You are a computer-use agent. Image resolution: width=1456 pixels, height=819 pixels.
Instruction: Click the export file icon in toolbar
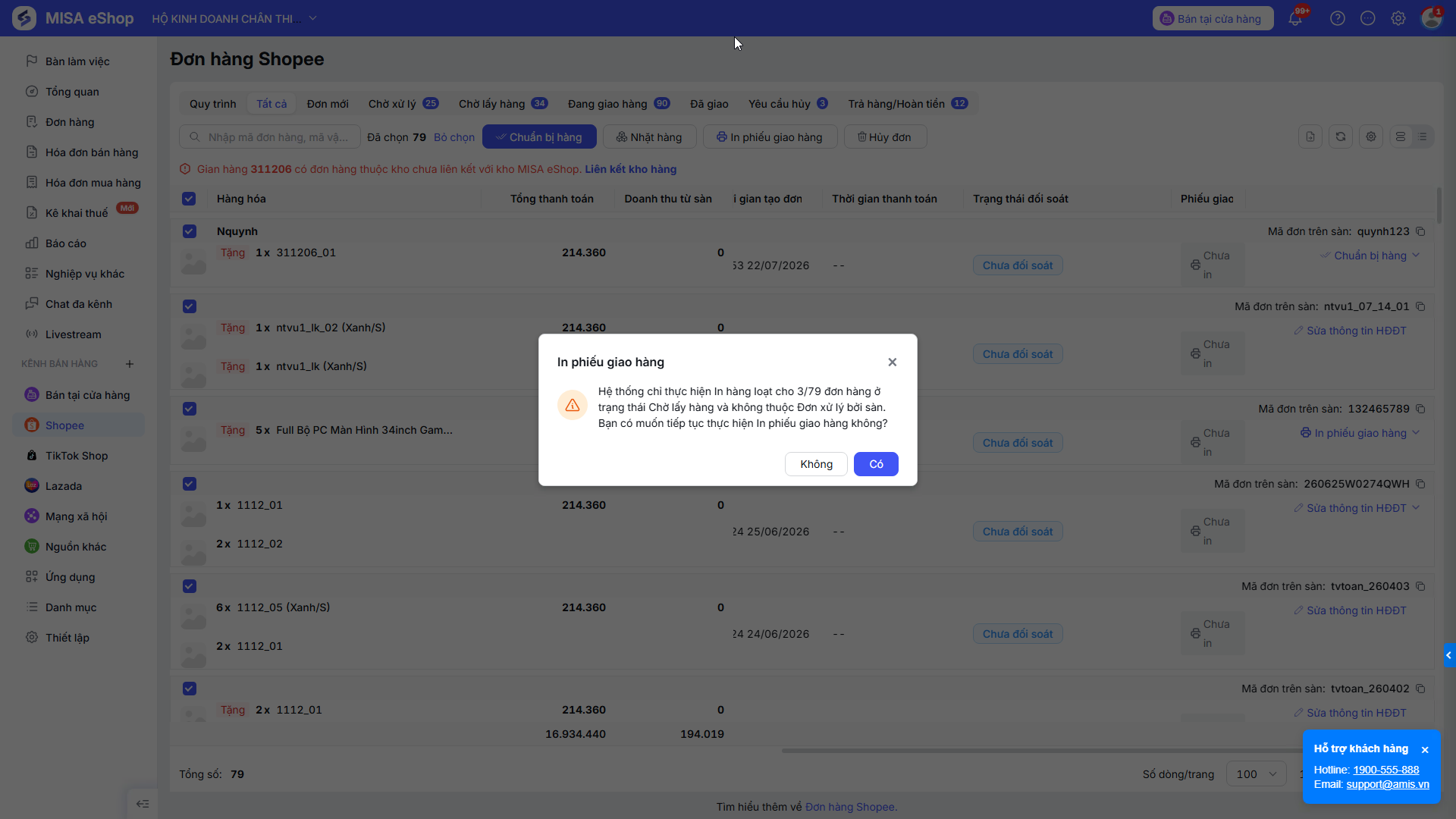point(1310,136)
